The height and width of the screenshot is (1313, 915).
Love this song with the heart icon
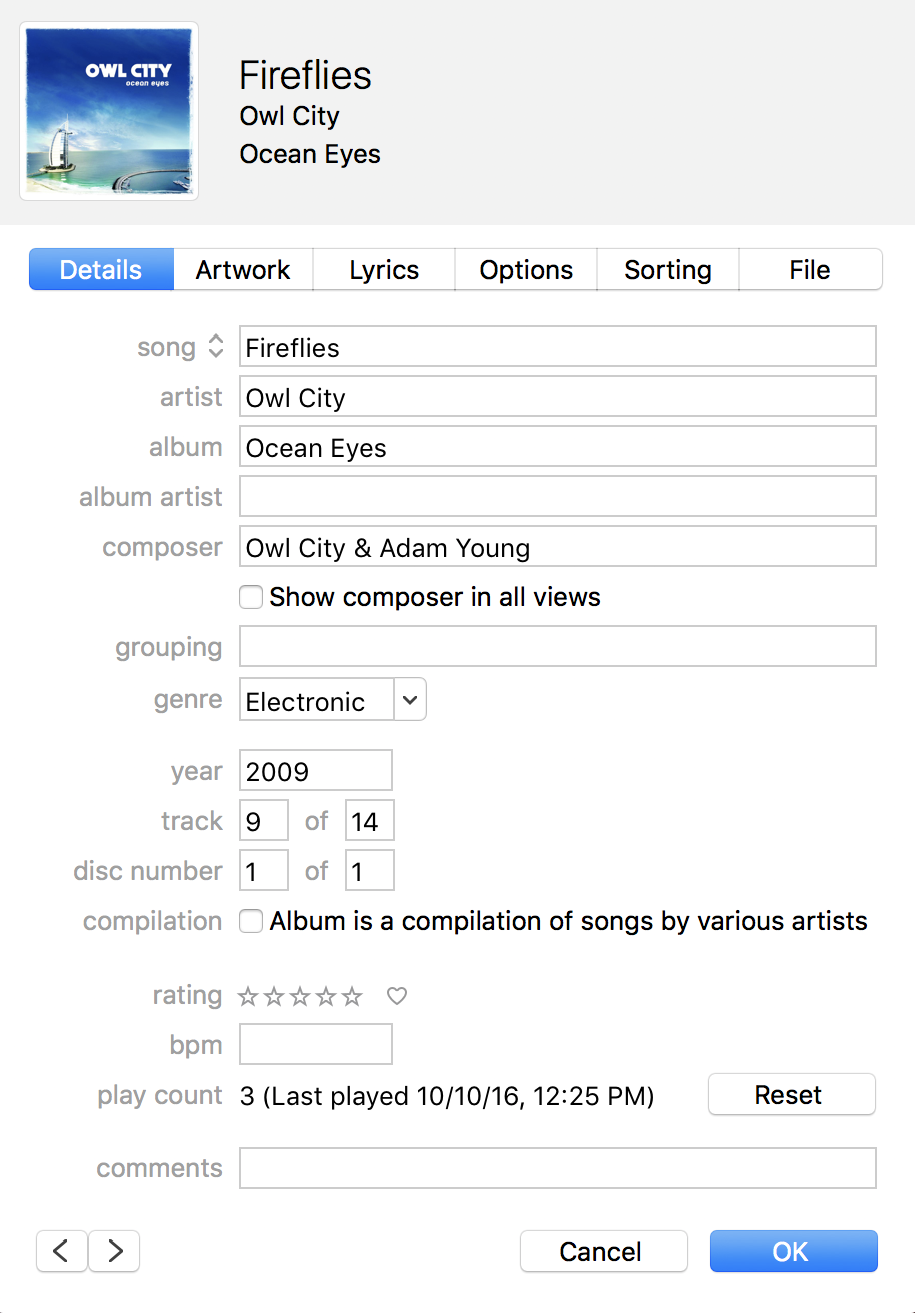tap(397, 996)
